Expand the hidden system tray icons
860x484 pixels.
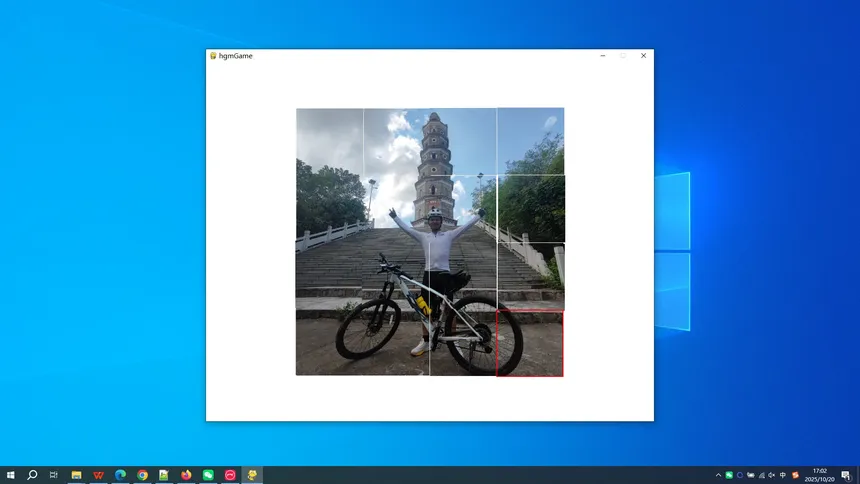pos(718,475)
